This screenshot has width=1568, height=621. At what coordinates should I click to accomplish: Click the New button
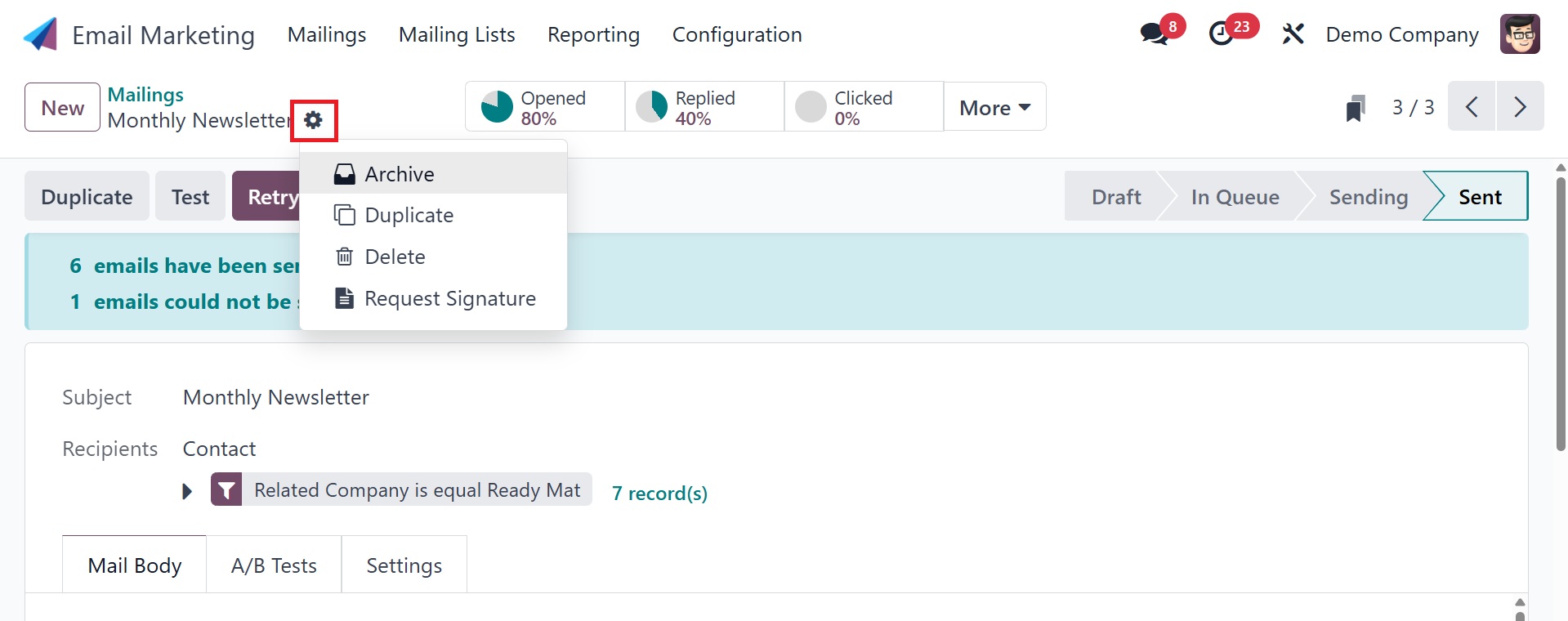[x=62, y=108]
